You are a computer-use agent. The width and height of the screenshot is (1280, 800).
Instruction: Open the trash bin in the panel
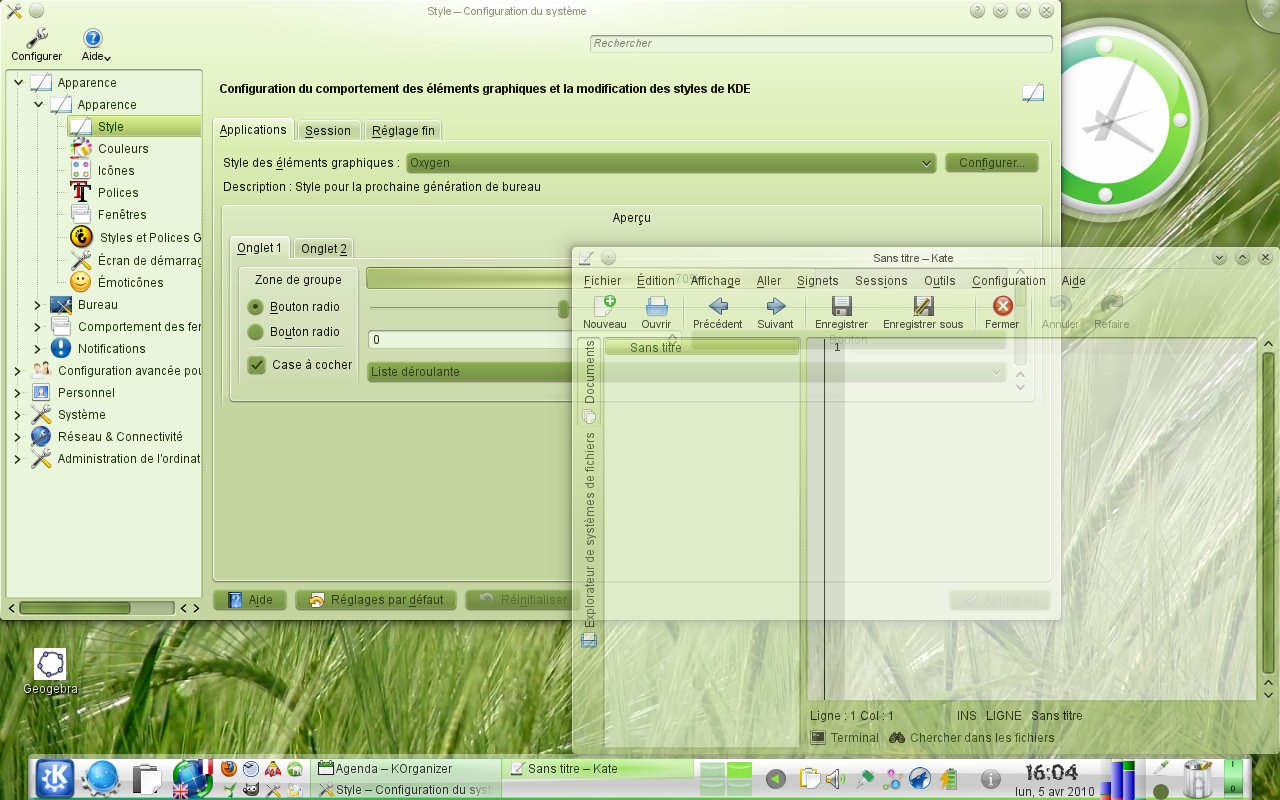point(1198,777)
